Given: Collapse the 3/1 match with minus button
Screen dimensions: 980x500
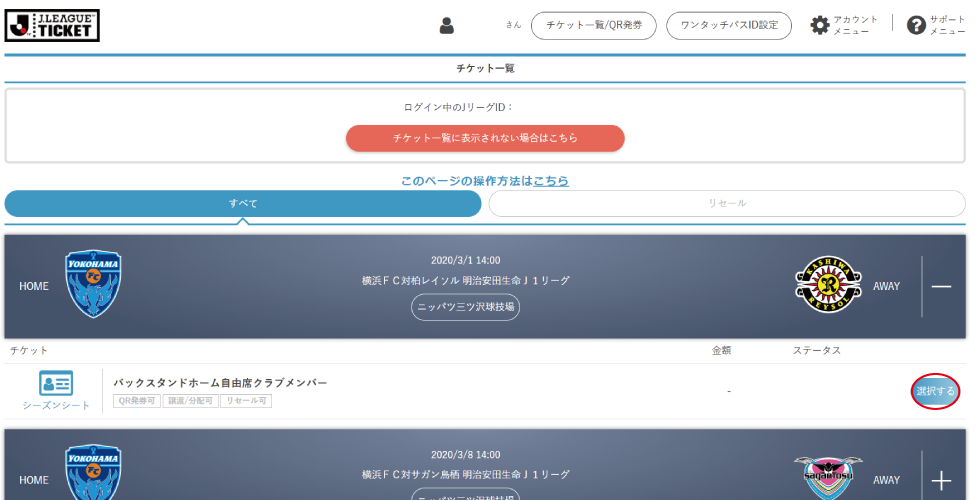Looking at the screenshot, I should coord(941,286).
